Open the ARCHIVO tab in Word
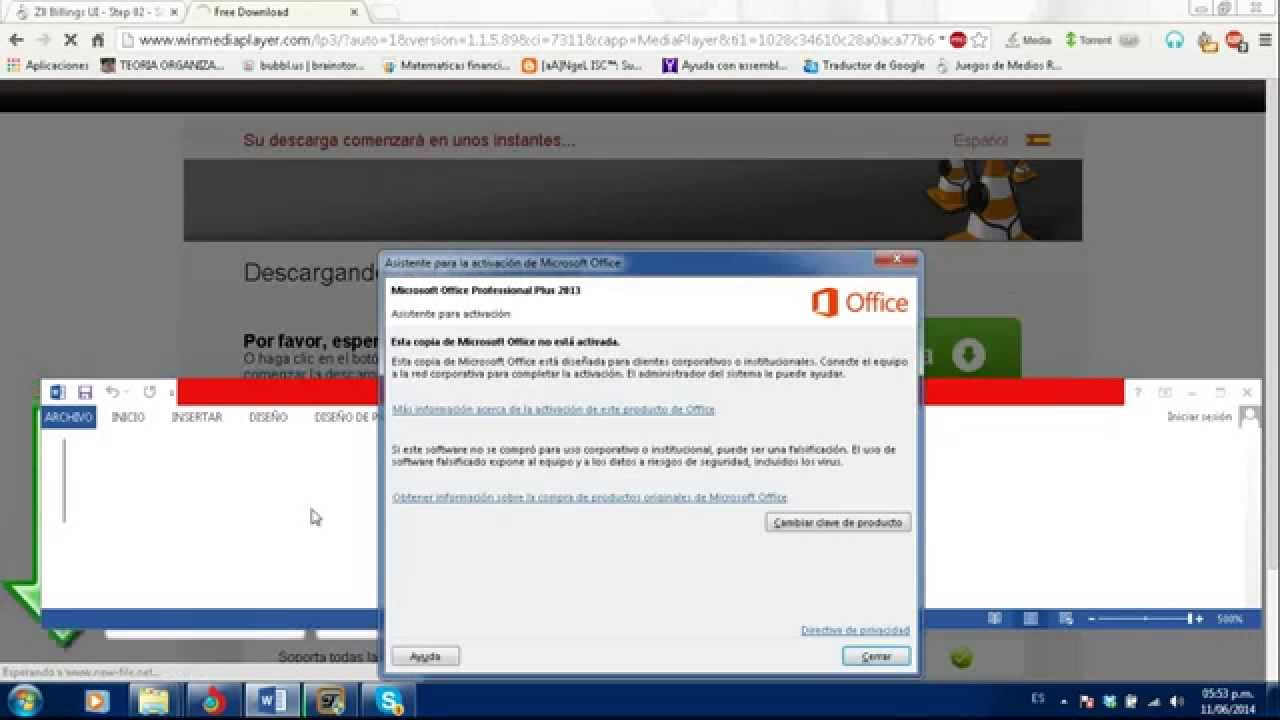This screenshot has height=720, width=1280. [69, 417]
